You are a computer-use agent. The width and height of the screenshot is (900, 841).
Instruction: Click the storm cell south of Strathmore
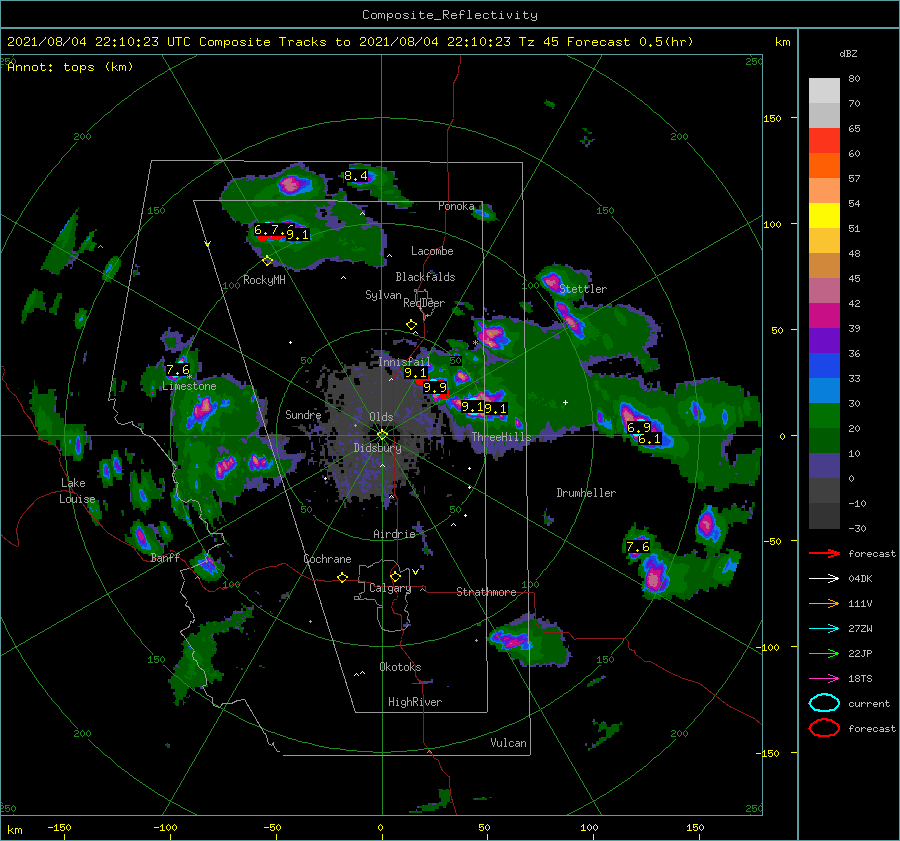click(513, 639)
